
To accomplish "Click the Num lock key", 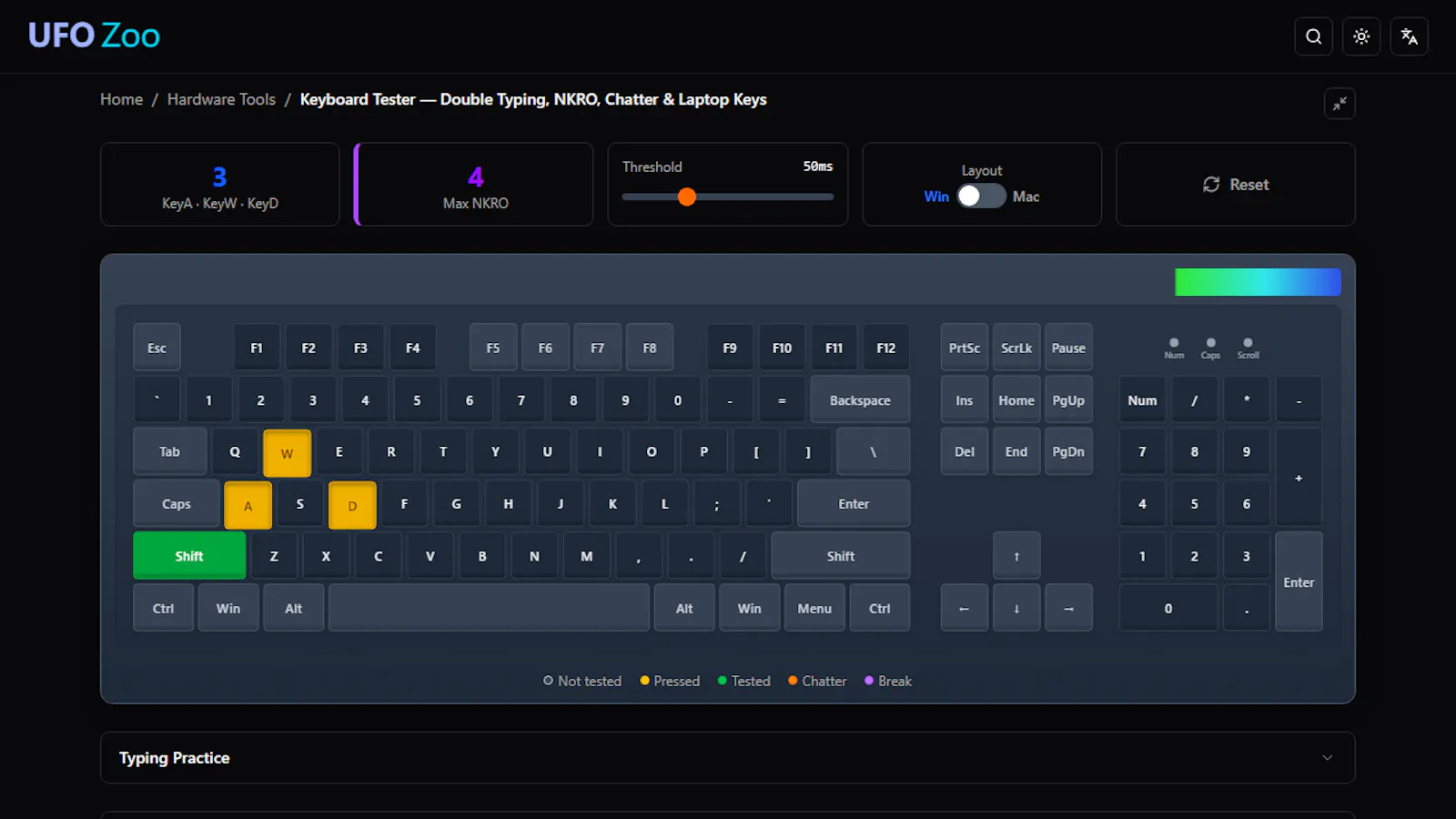I will [x=1142, y=400].
